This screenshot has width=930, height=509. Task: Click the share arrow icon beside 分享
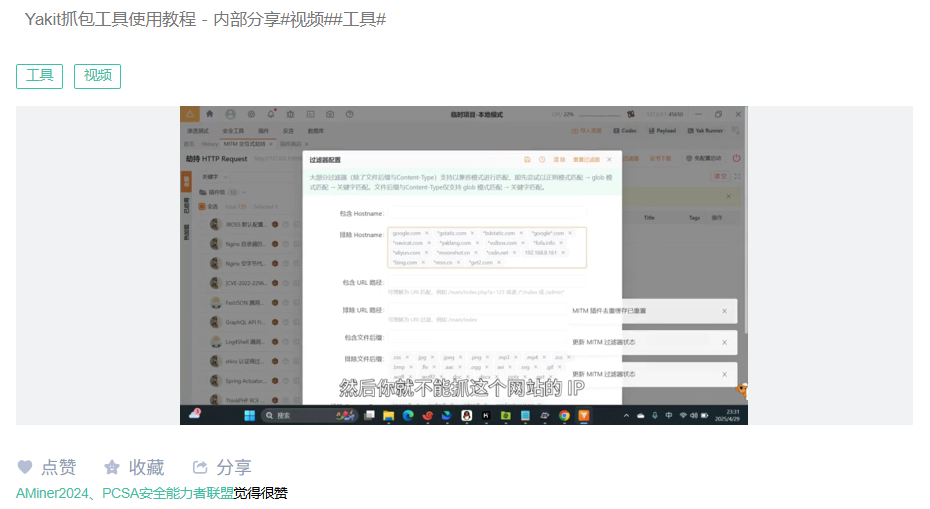200,467
